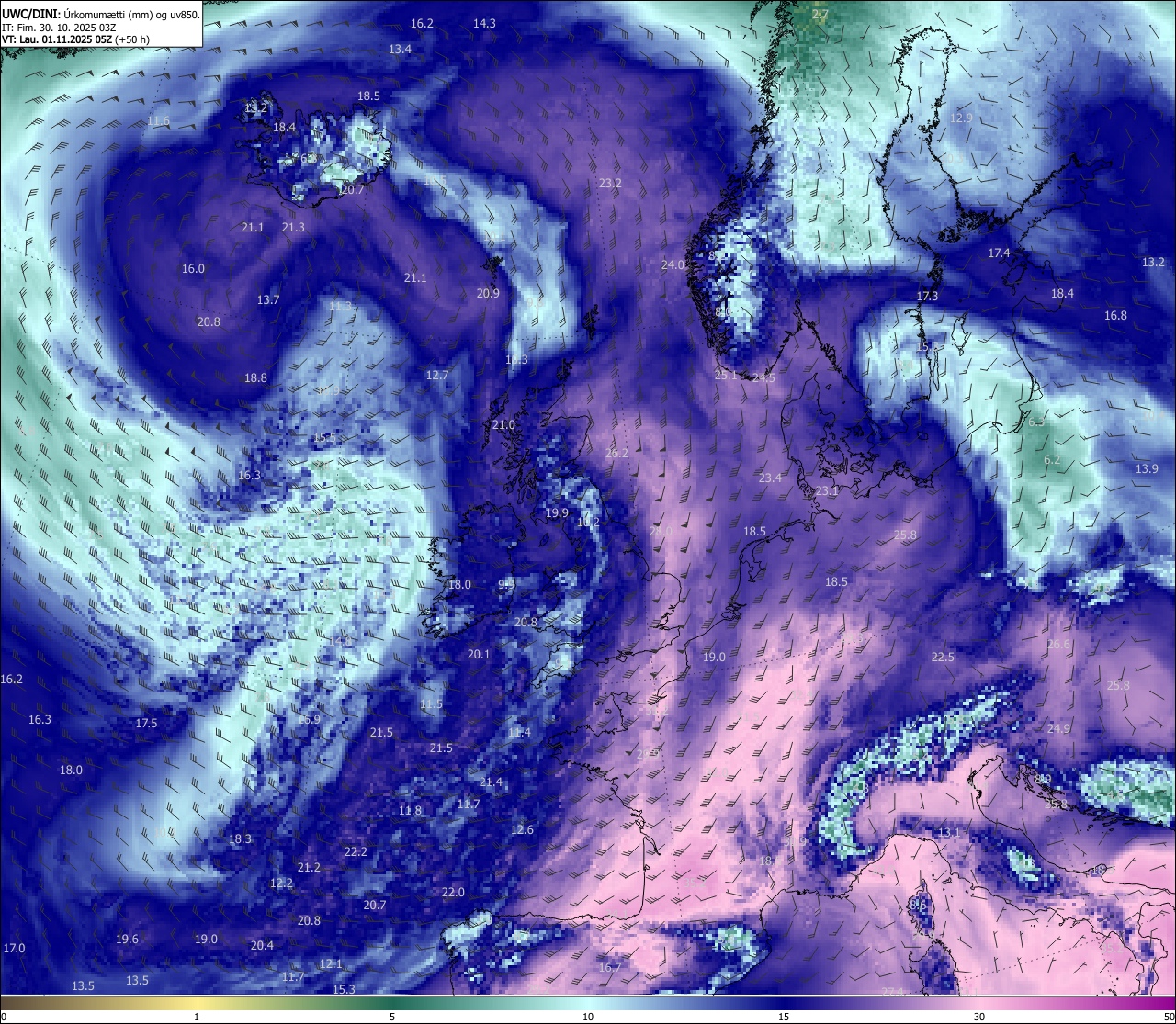Click the map value 12.2
Image resolution: width=1176 pixels, height=1024 pixels.
[281, 883]
